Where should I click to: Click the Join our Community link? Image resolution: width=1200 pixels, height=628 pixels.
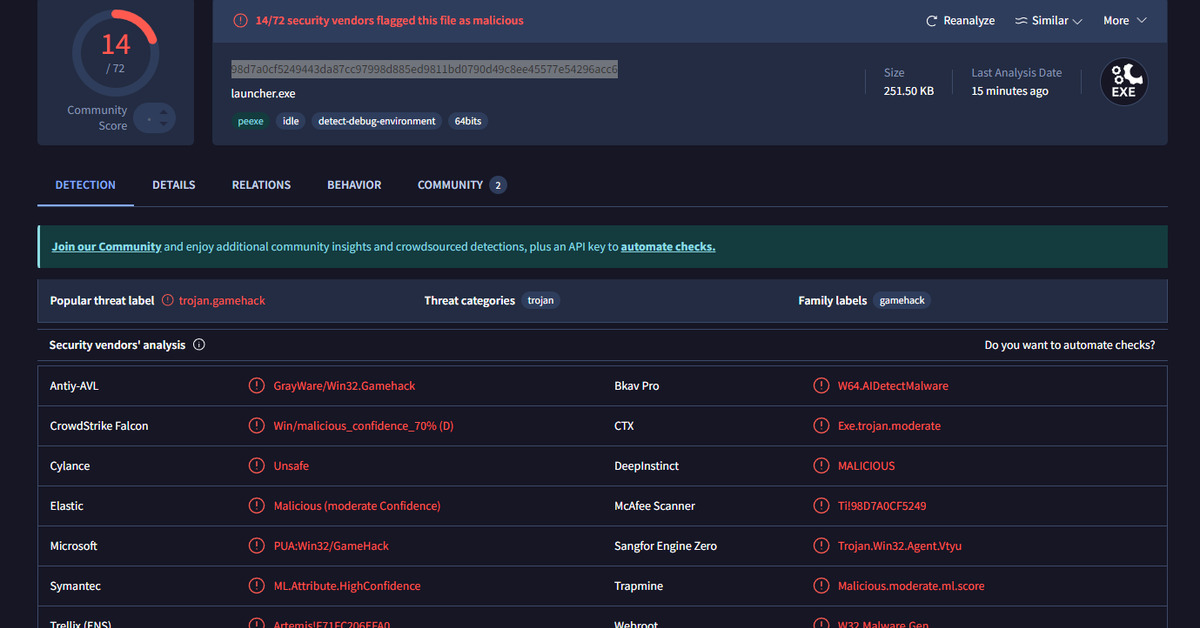click(106, 247)
